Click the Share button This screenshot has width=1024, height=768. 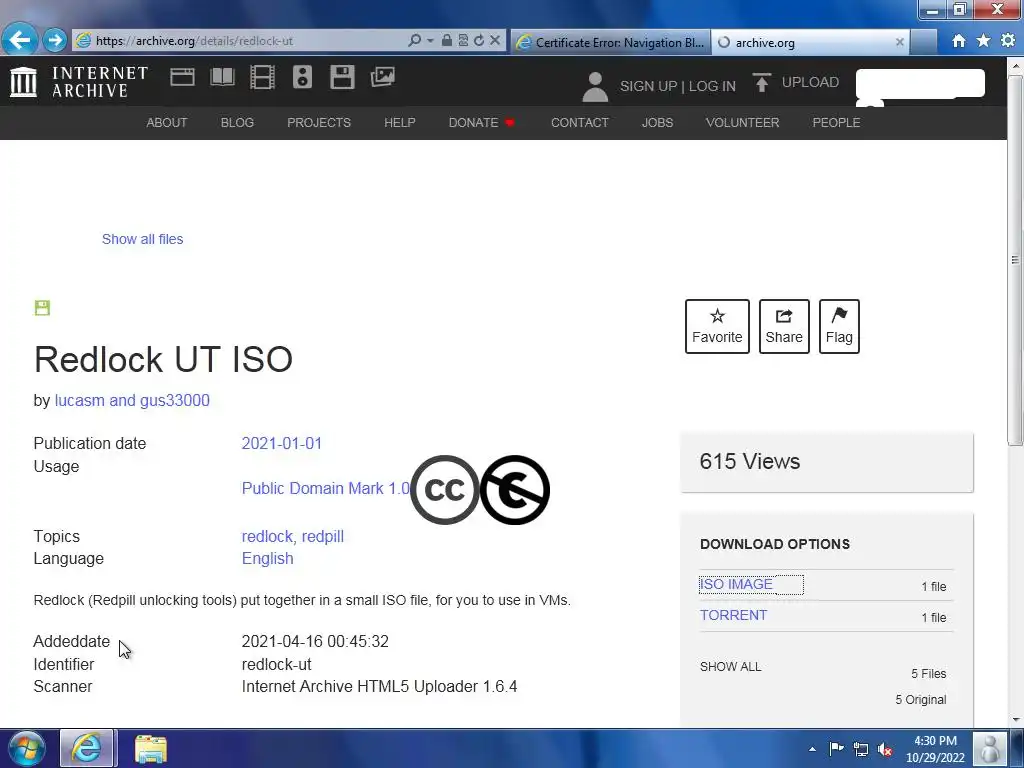[784, 327]
